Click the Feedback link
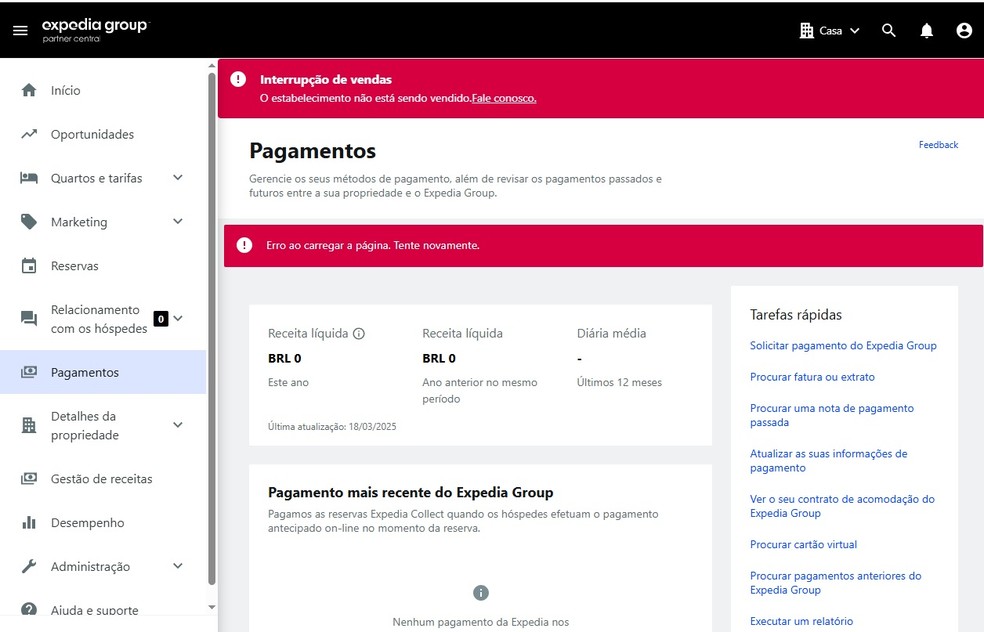The width and height of the screenshot is (984, 632). pyautogui.click(x=938, y=145)
